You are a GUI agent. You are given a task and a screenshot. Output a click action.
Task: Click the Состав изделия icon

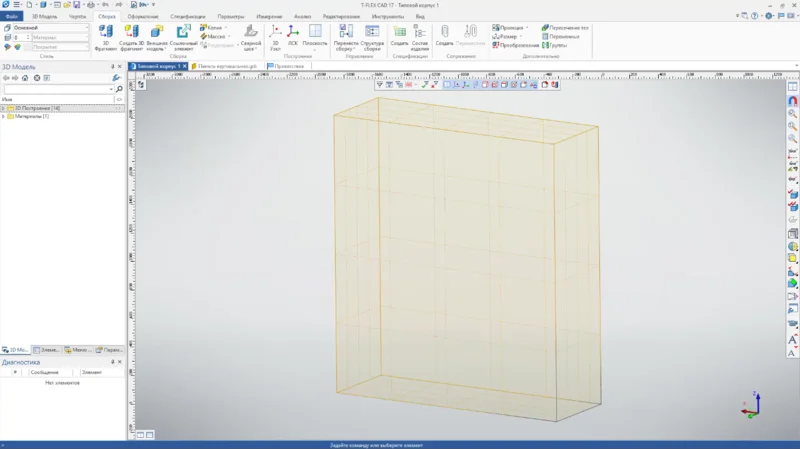(x=420, y=37)
